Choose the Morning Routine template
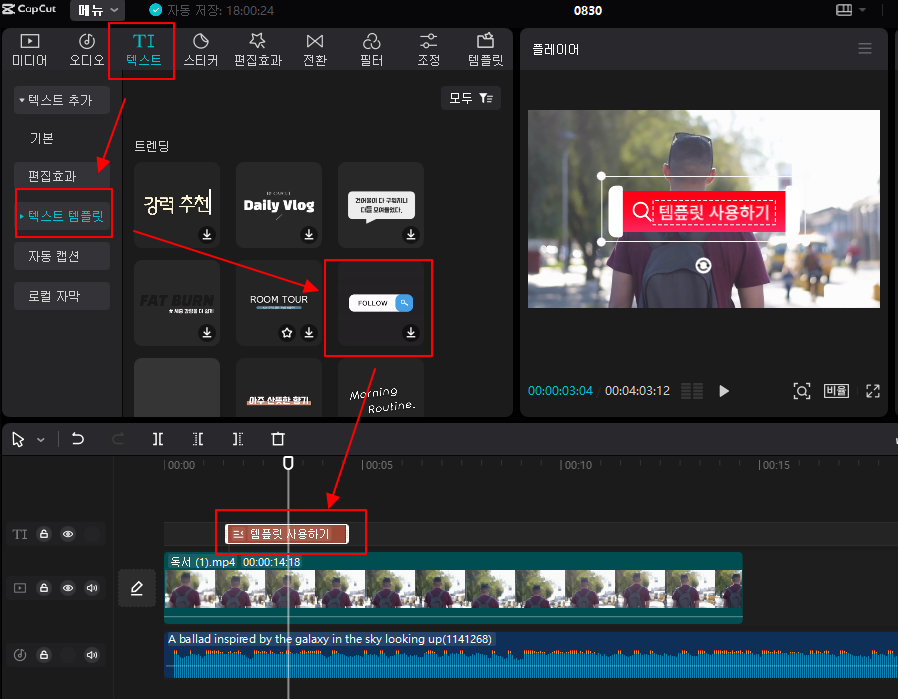This screenshot has width=898, height=699. click(381, 389)
